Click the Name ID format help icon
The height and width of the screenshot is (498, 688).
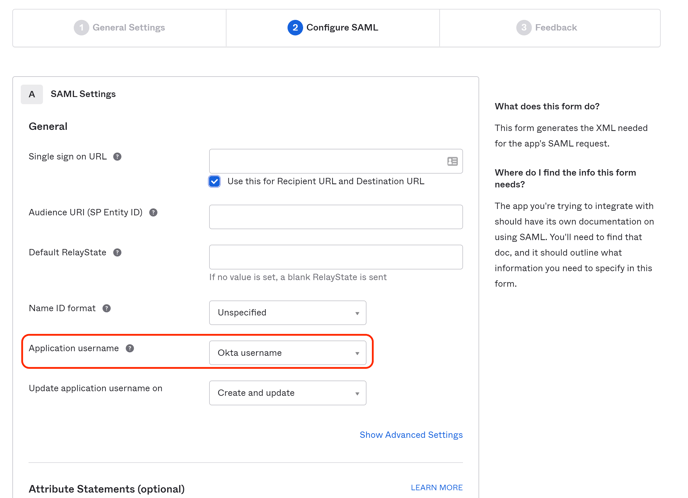click(x=107, y=309)
